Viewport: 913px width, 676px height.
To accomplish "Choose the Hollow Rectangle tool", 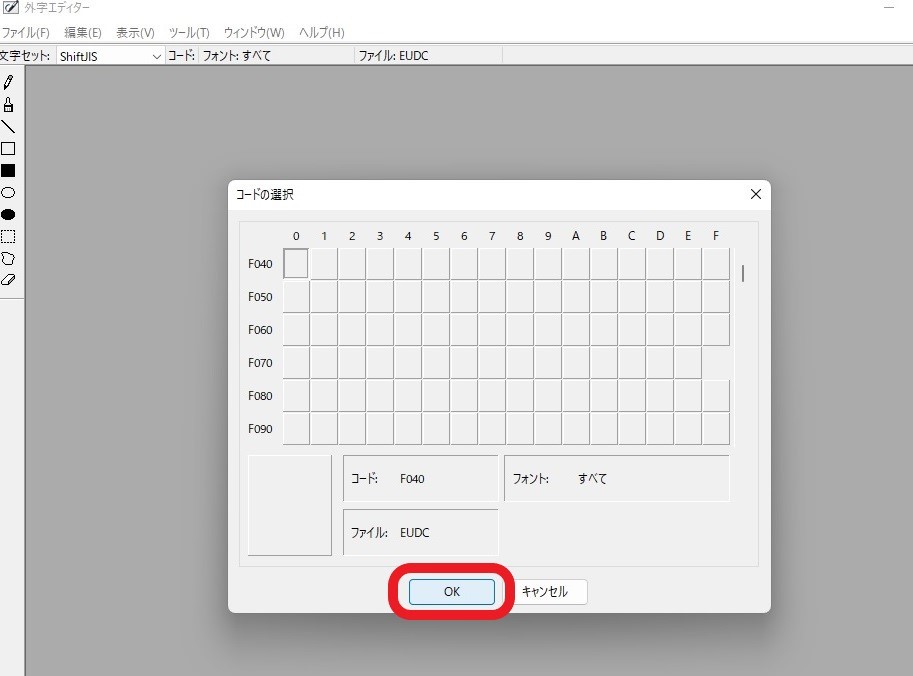I will coord(8,149).
